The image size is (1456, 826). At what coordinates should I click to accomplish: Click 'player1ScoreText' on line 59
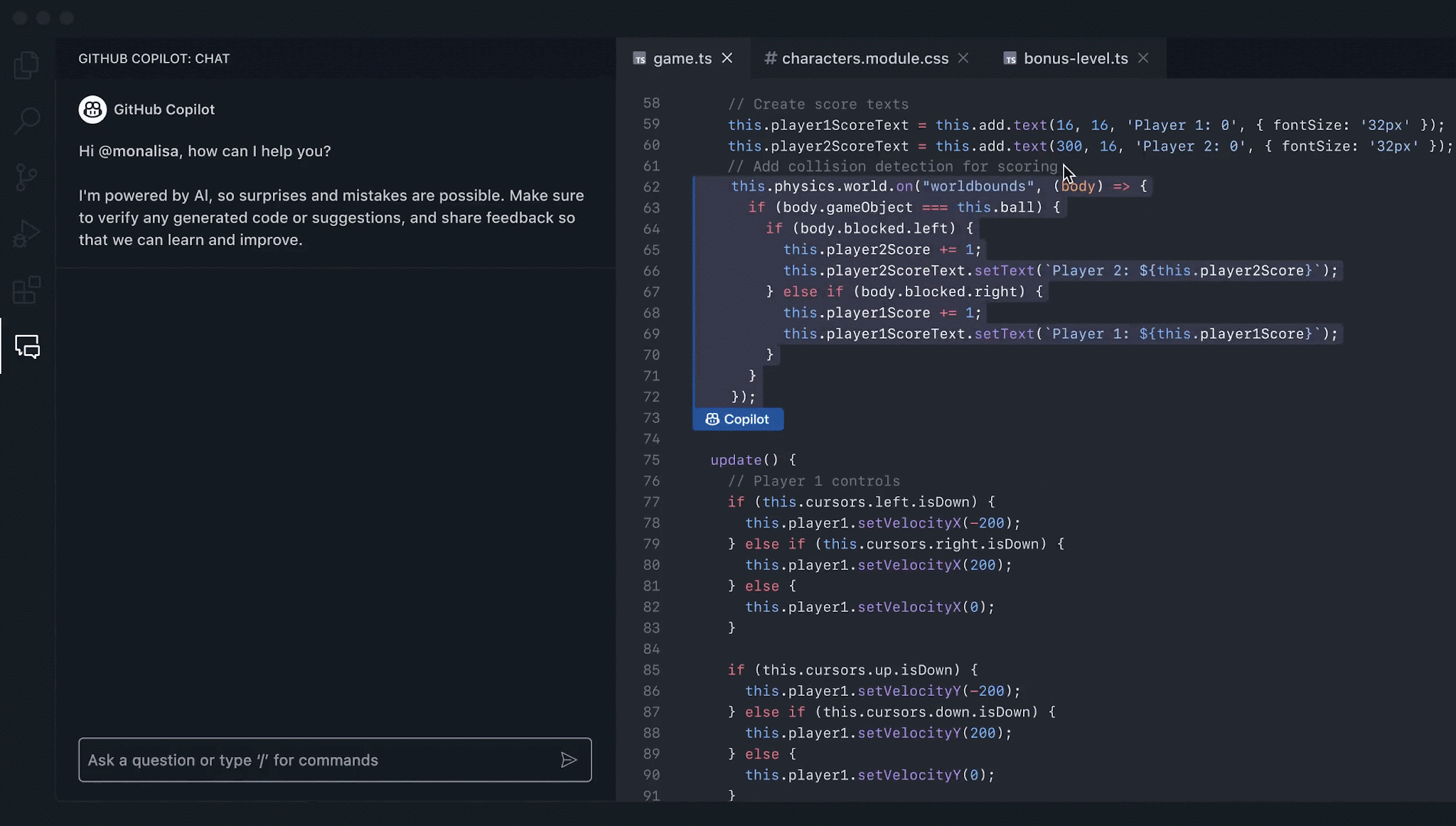pyautogui.click(x=840, y=126)
